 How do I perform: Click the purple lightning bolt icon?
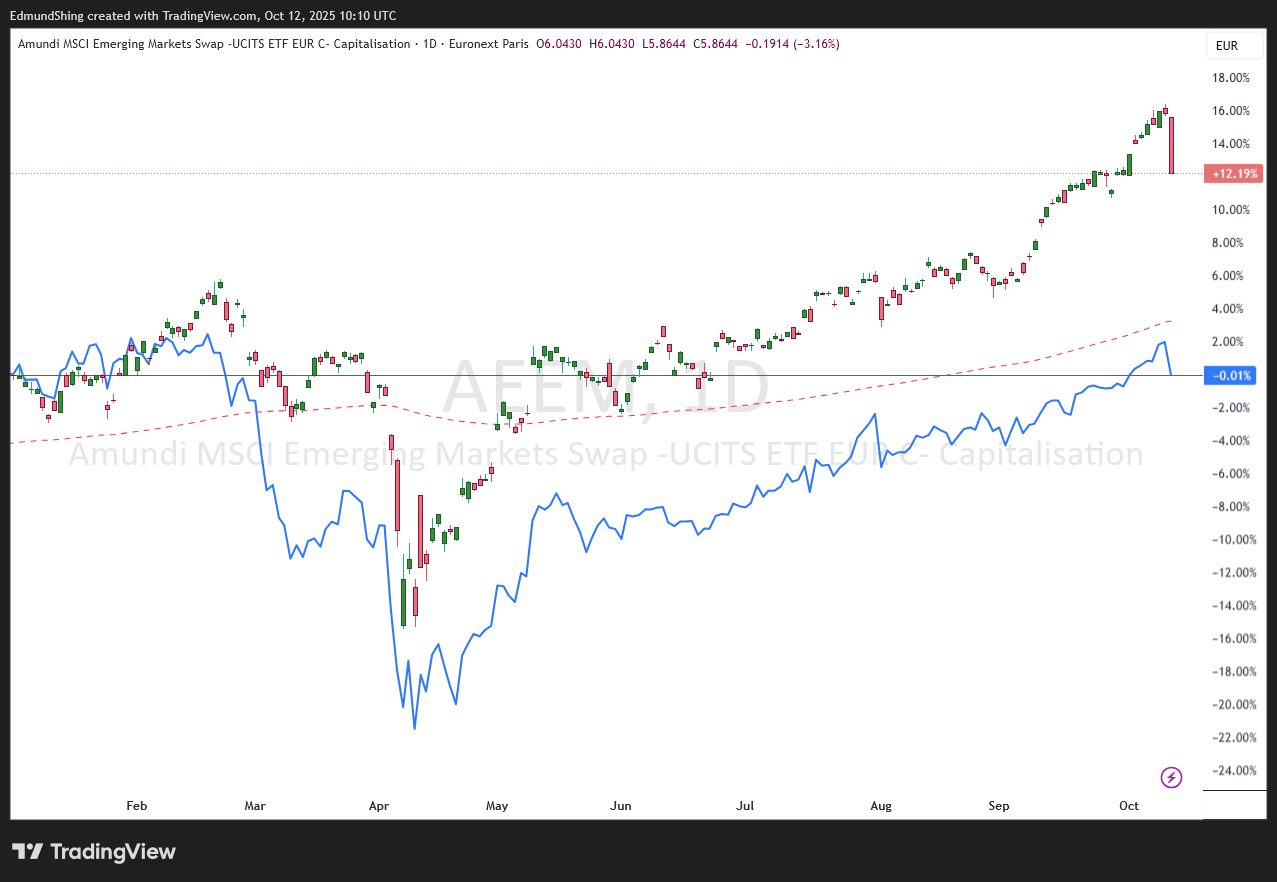click(1171, 777)
